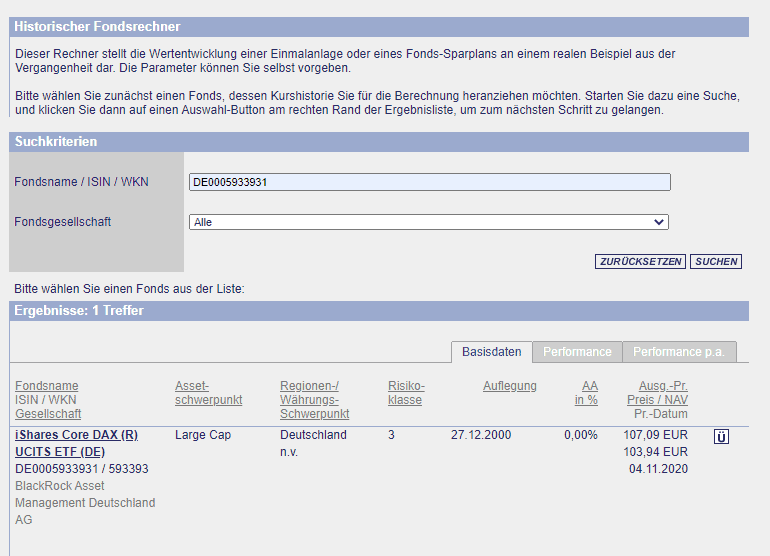The image size is (770, 556).
Task: Select the Basisdaten tab
Action: click(492, 352)
